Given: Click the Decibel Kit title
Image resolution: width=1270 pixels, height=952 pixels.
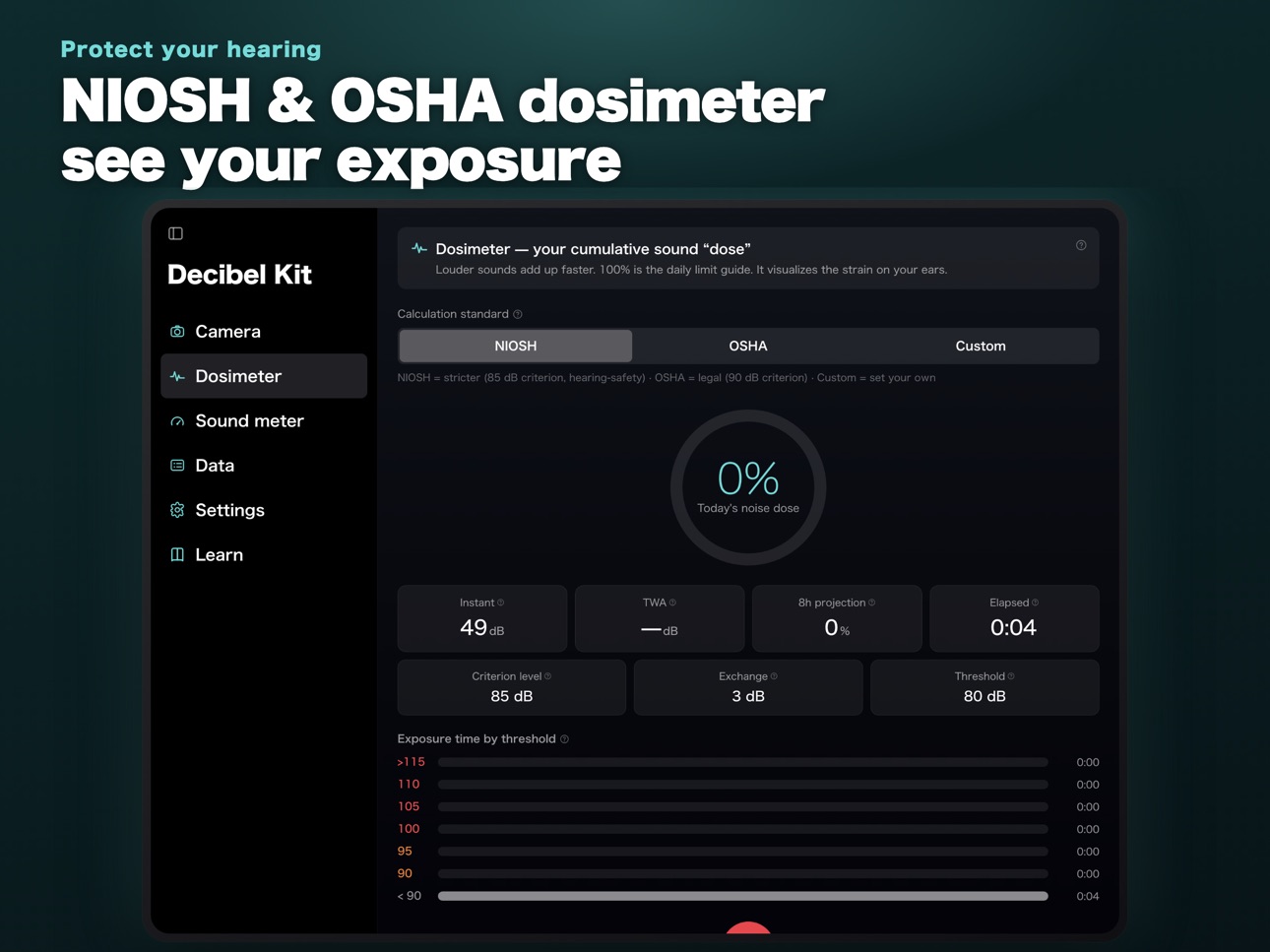Looking at the screenshot, I should click(x=239, y=275).
